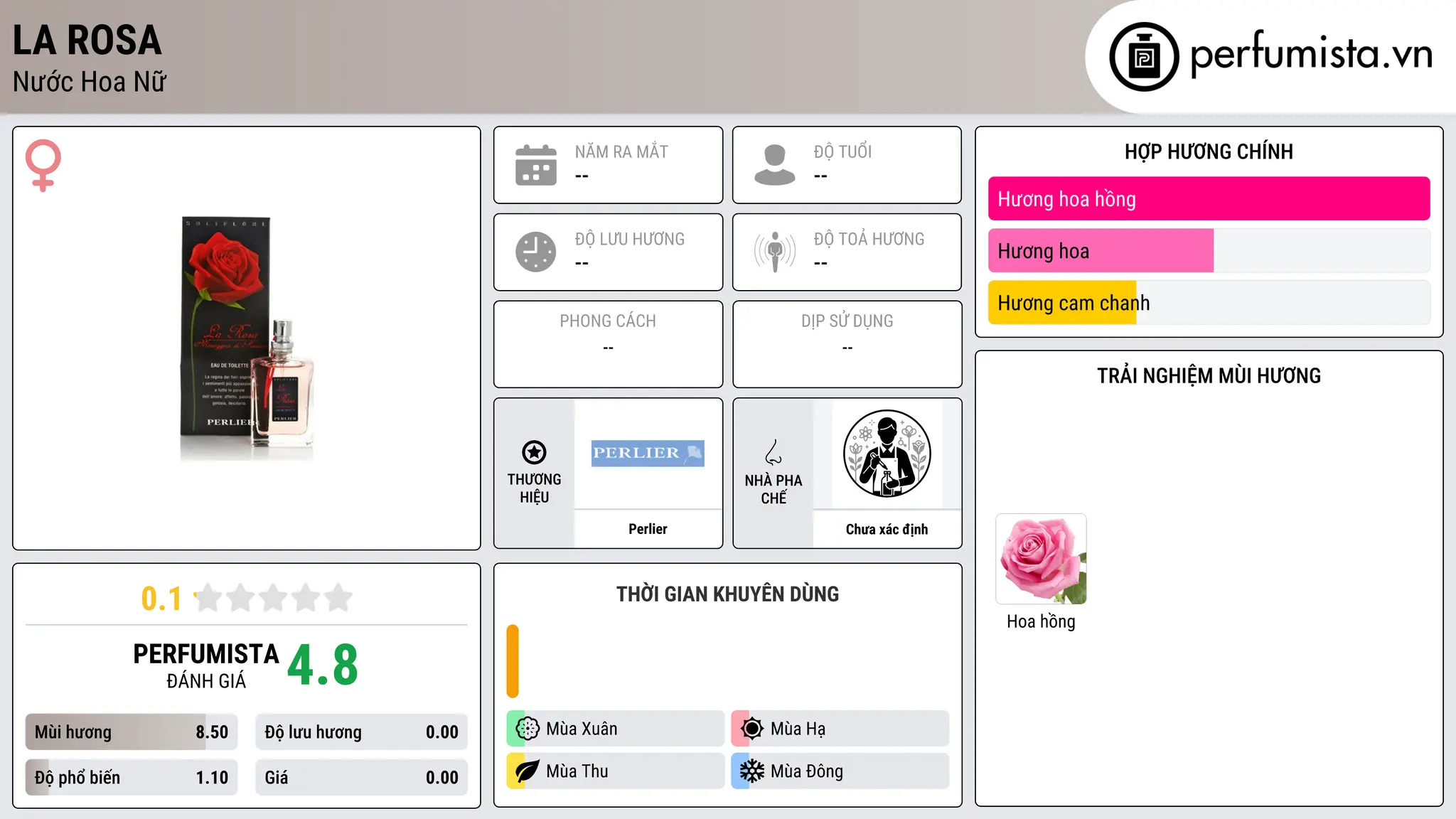The height and width of the screenshot is (819, 1456).
Task: Click the star rating row
Action: point(273,598)
